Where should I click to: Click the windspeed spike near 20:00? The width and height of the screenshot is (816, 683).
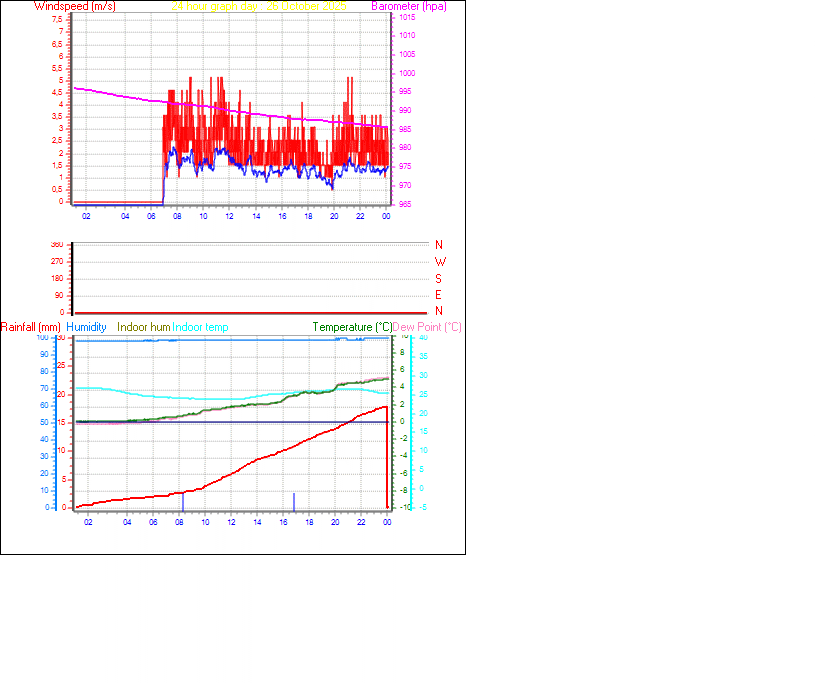(348, 88)
